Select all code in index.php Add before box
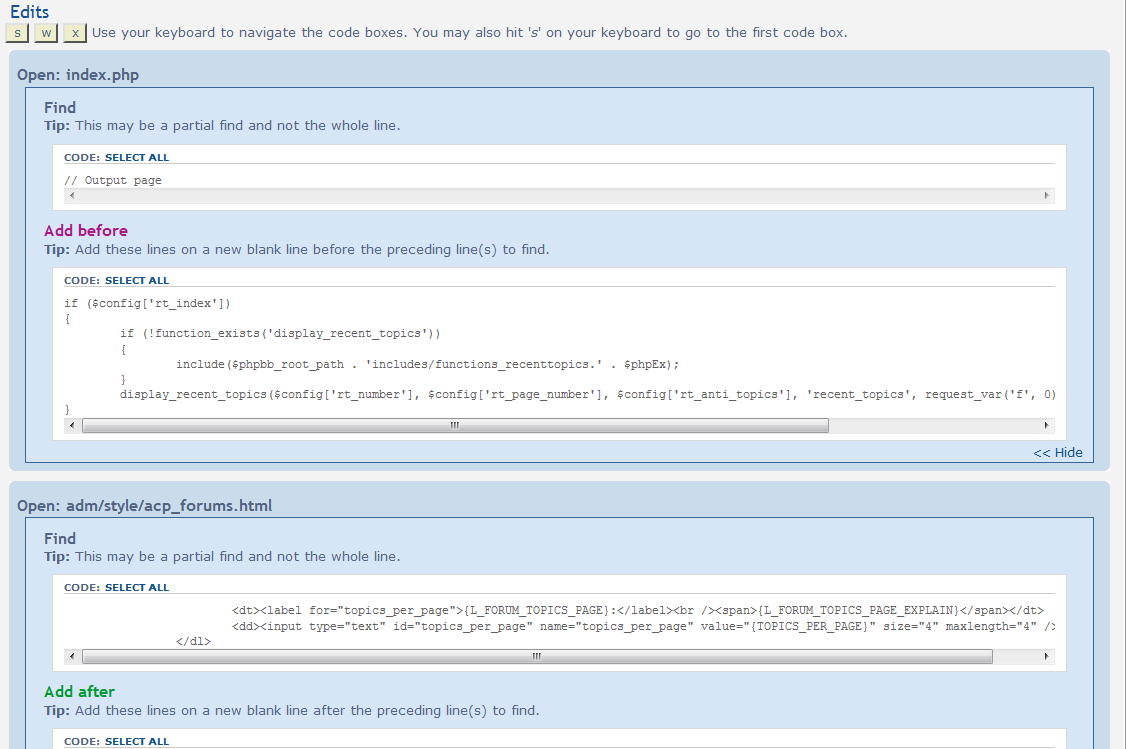 coord(137,280)
